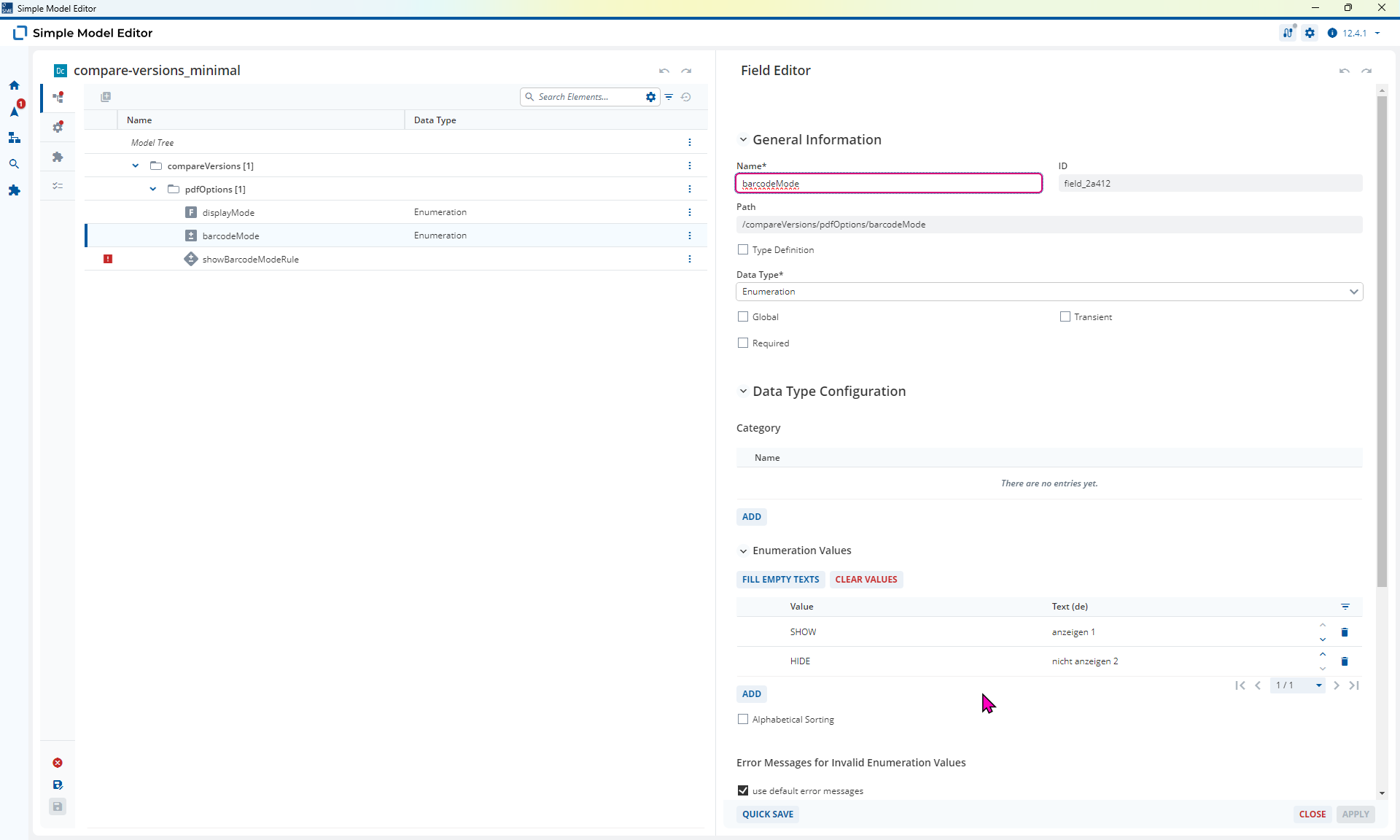Click the Fill Empty Texts button
The width and height of the screenshot is (1400, 840).
(780, 580)
